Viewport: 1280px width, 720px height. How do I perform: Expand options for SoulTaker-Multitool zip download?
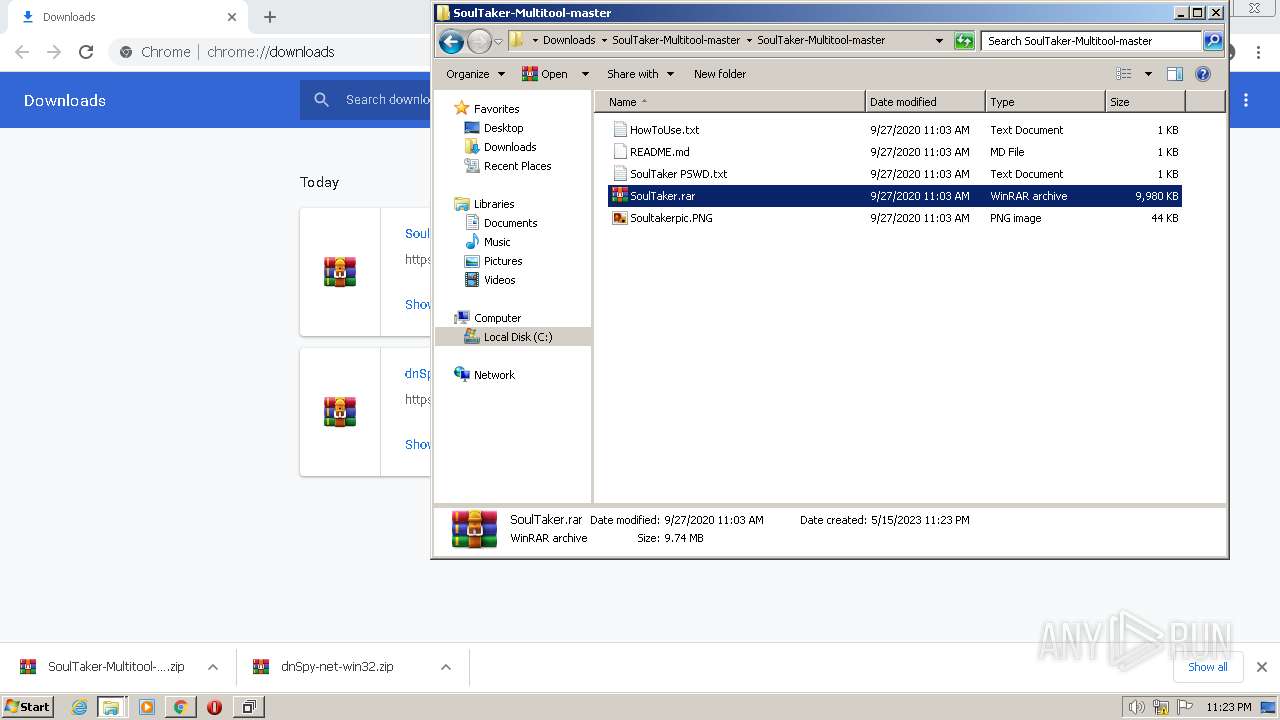click(x=213, y=667)
